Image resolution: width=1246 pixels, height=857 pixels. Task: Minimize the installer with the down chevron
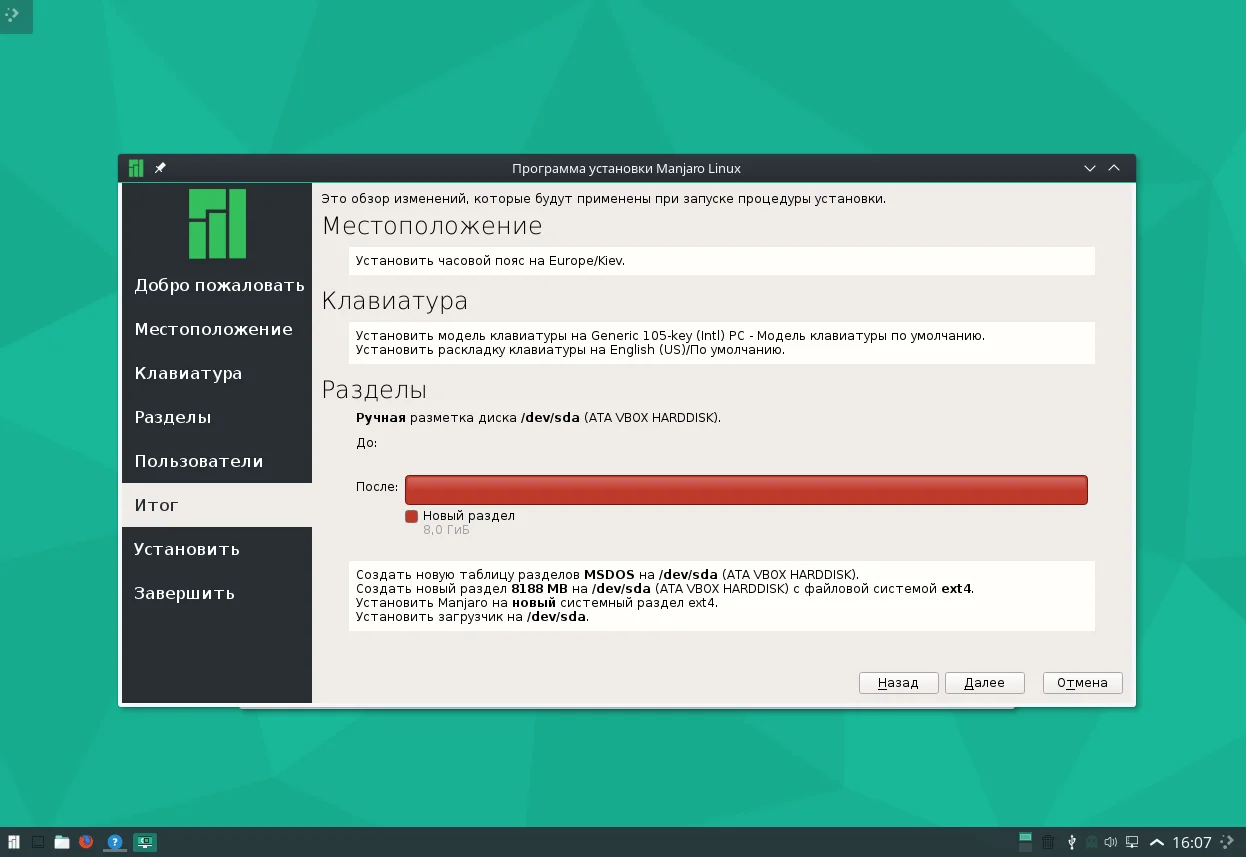click(x=1091, y=168)
